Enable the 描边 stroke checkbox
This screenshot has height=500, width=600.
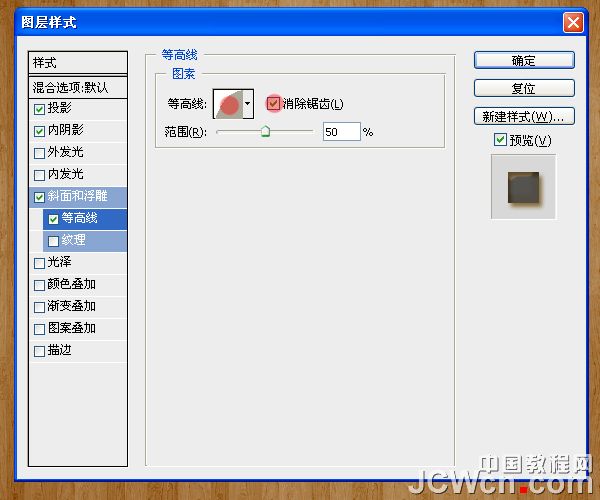[x=39, y=351]
